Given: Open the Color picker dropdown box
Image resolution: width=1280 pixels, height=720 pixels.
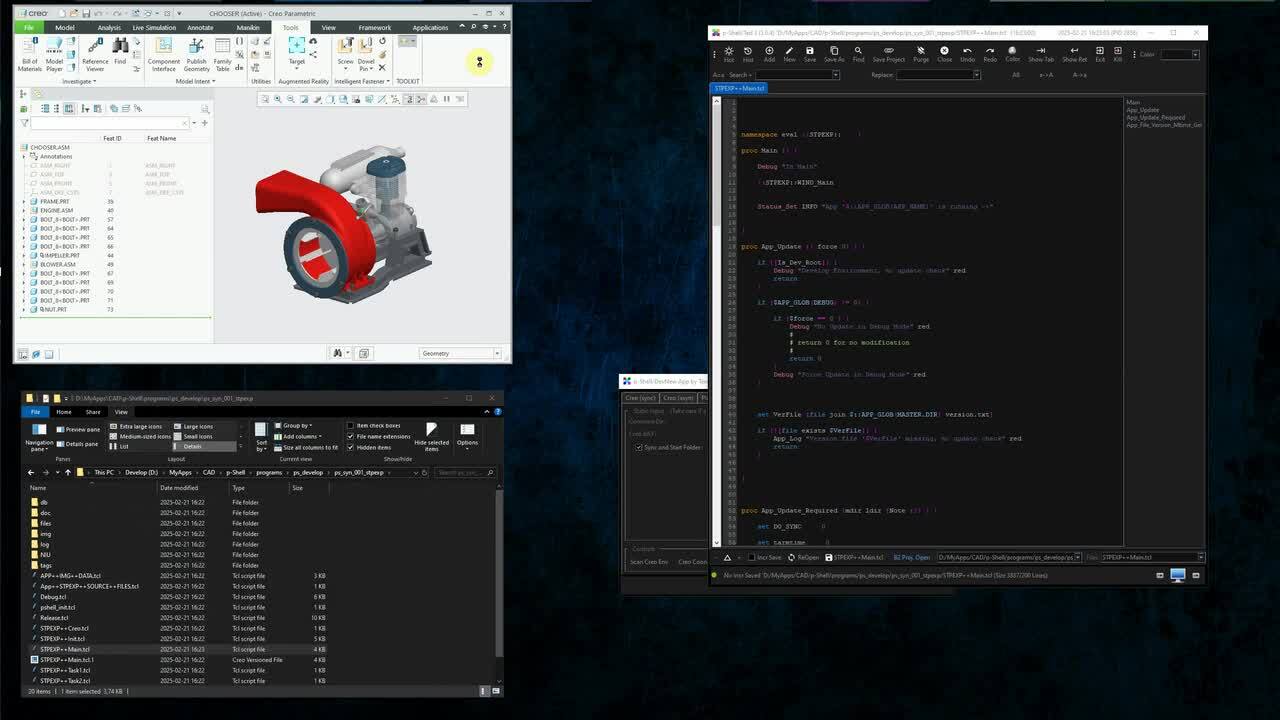Looking at the screenshot, I should [x=1181, y=54].
